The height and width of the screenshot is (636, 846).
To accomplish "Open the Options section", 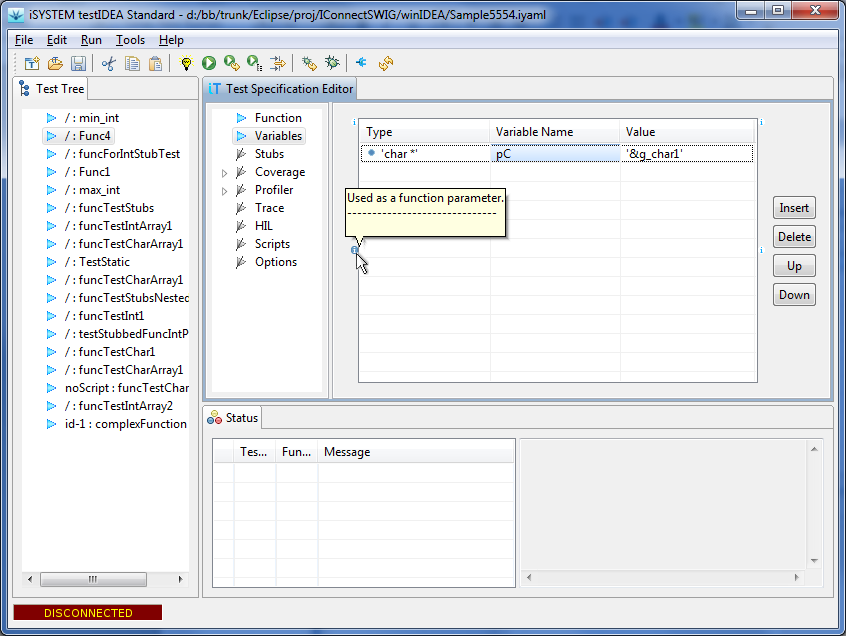I will pyautogui.click(x=276, y=262).
